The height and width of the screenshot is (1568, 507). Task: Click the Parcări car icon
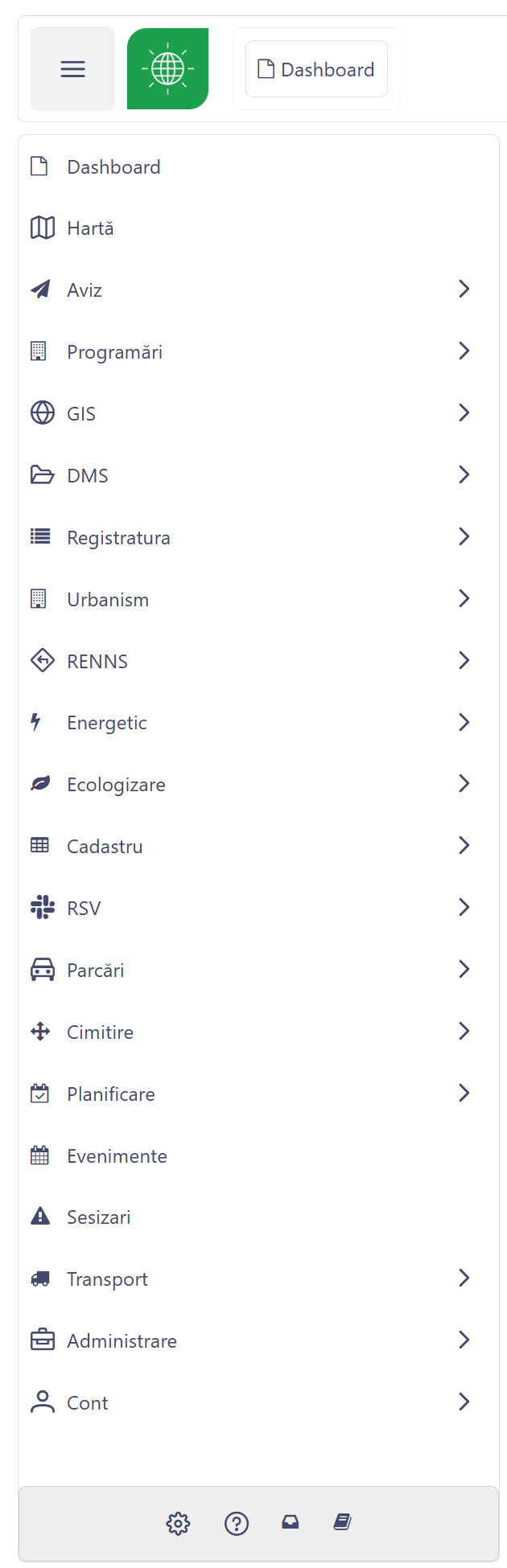42,970
